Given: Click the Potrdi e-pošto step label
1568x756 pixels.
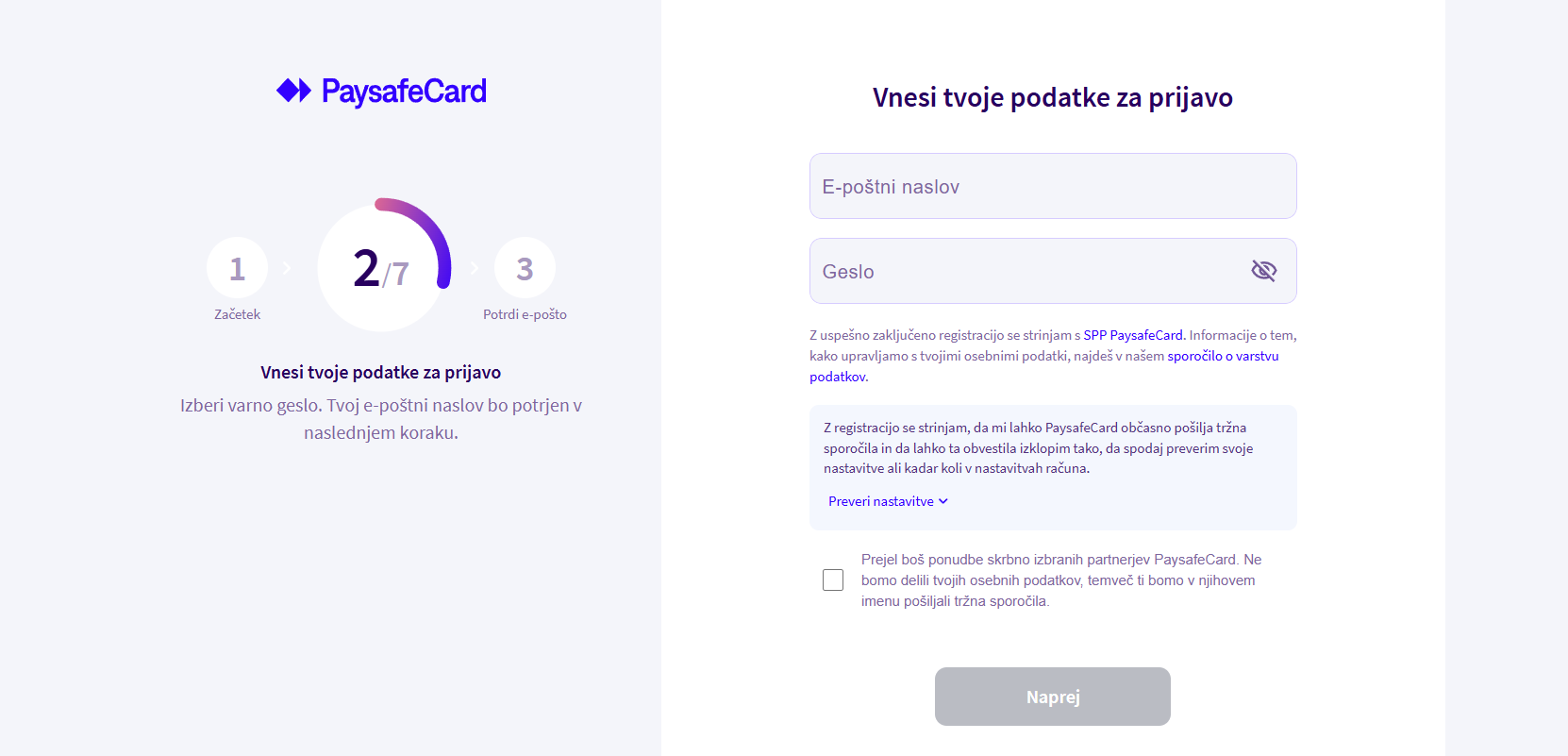Looking at the screenshot, I should (525, 314).
